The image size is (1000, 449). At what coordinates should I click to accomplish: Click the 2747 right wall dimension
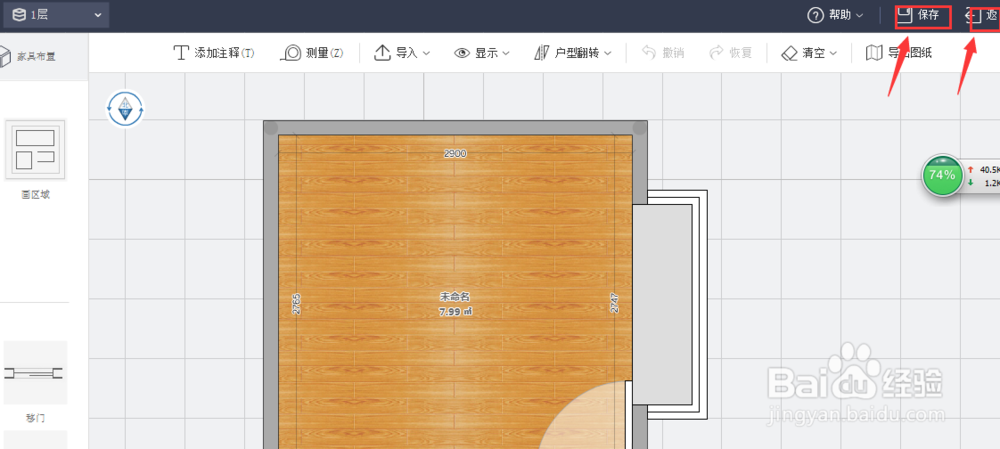(615, 303)
